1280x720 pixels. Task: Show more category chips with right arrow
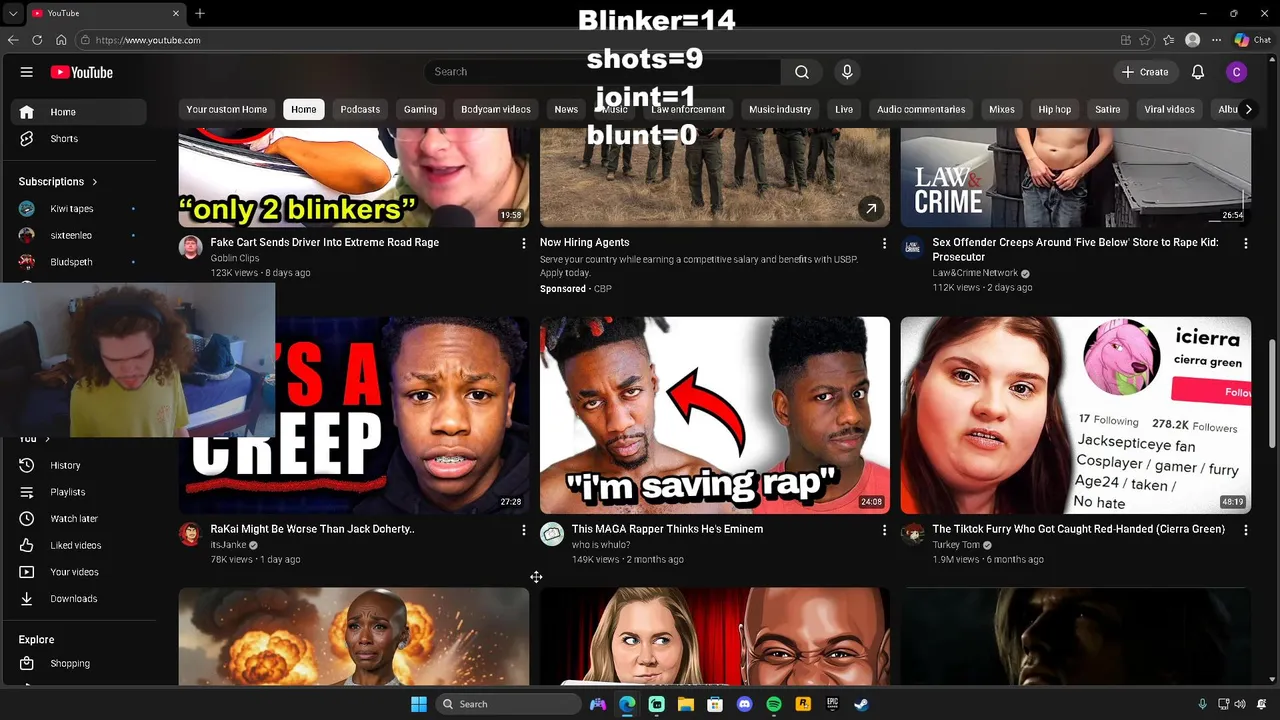[x=1248, y=109]
